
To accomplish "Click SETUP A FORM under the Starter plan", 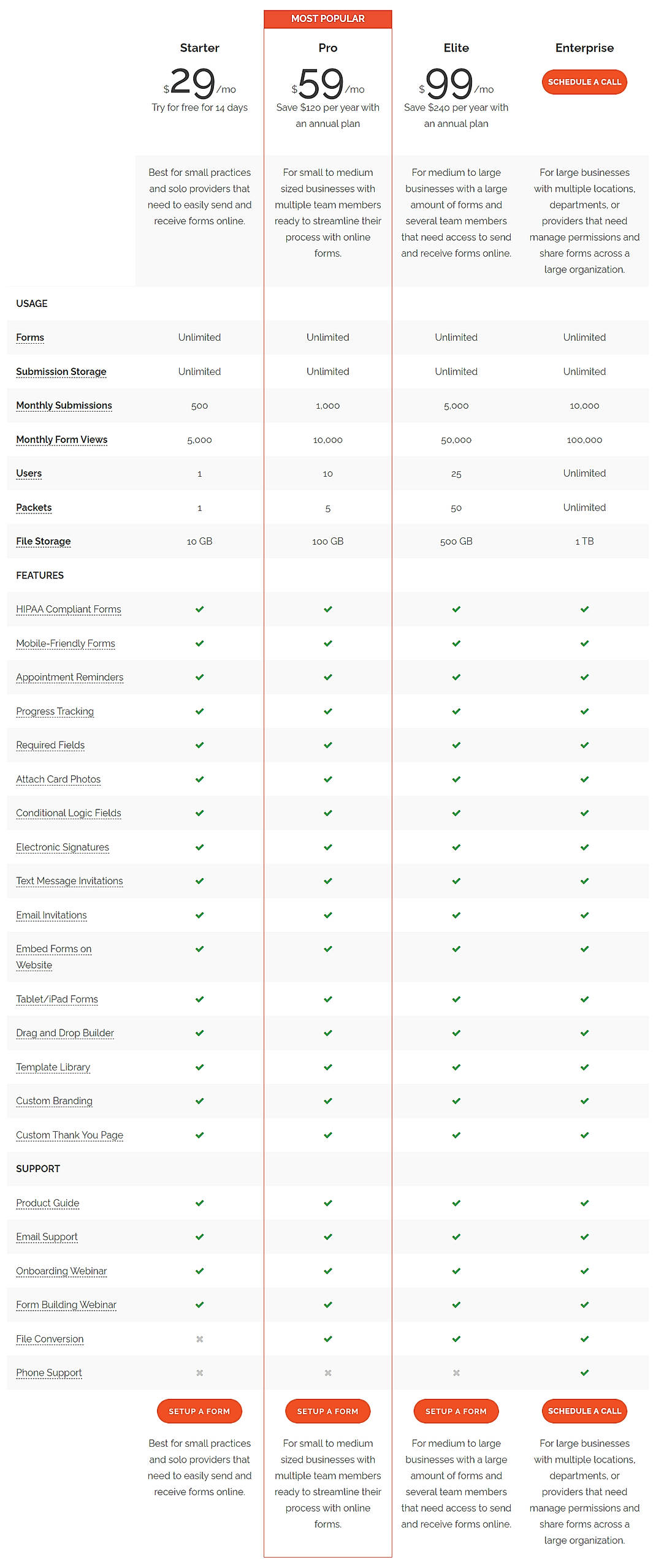I will pos(199,1411).
